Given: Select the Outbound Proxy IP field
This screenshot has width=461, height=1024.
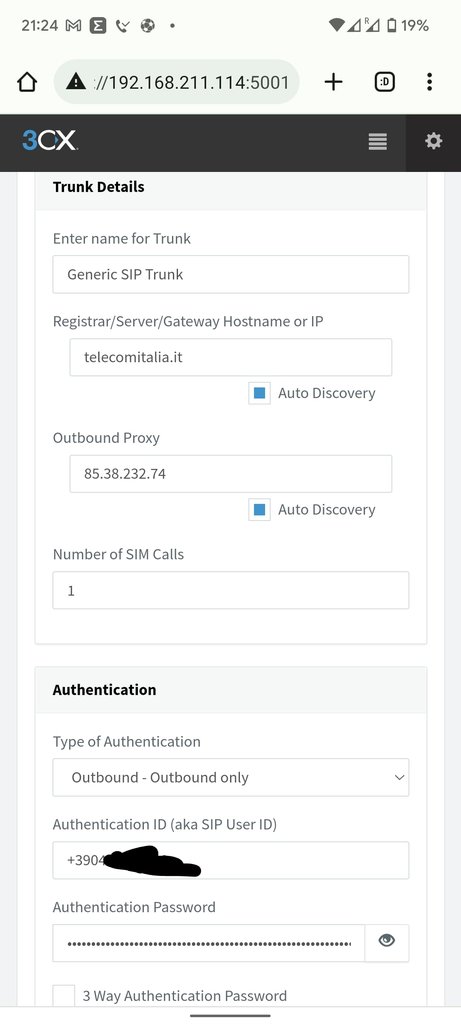Looking at the screenshot, I should (230, 473).
